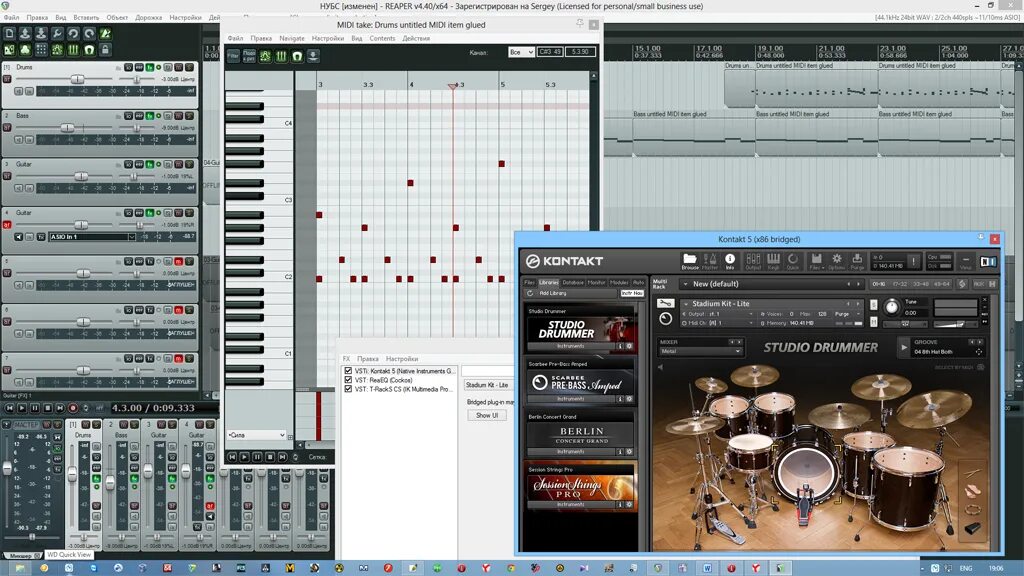Toggle the FX button on the Drums track
Image resolution: width=1024 pixels, height=576 pixels.
click(x=150, y=67)
